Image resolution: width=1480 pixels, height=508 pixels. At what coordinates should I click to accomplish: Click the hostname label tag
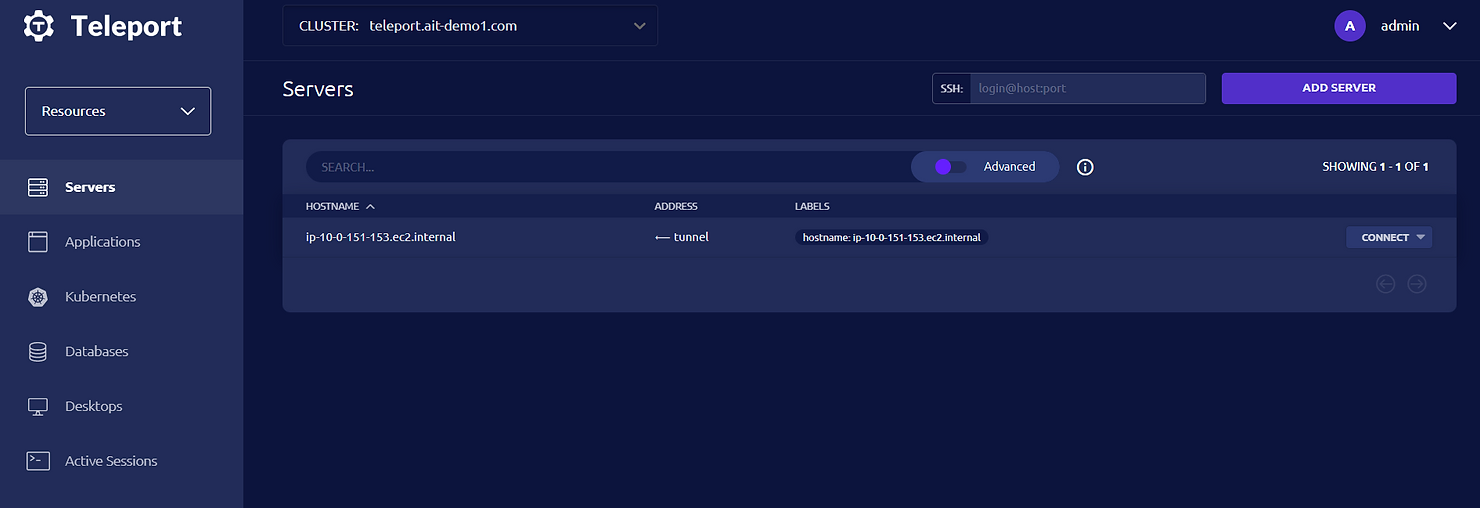click(x=892, y=238)
